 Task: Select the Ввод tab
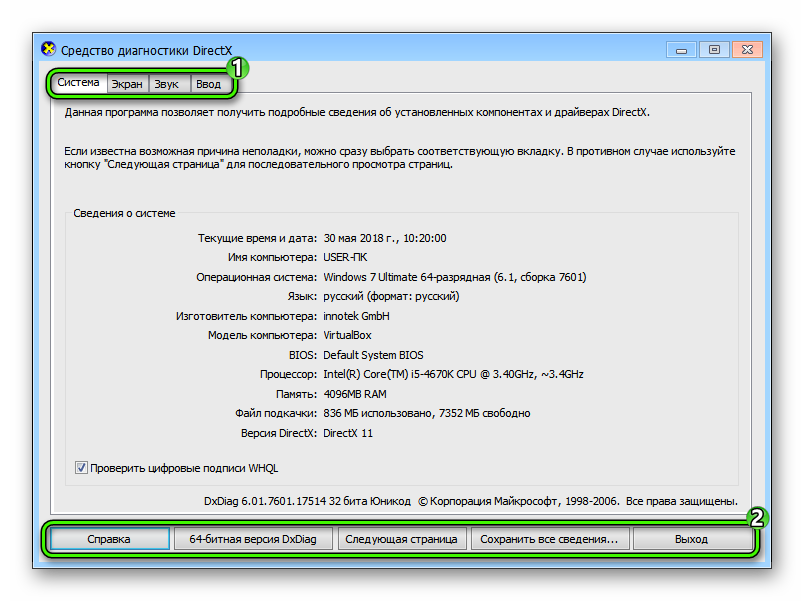click(x=208, y=84)
